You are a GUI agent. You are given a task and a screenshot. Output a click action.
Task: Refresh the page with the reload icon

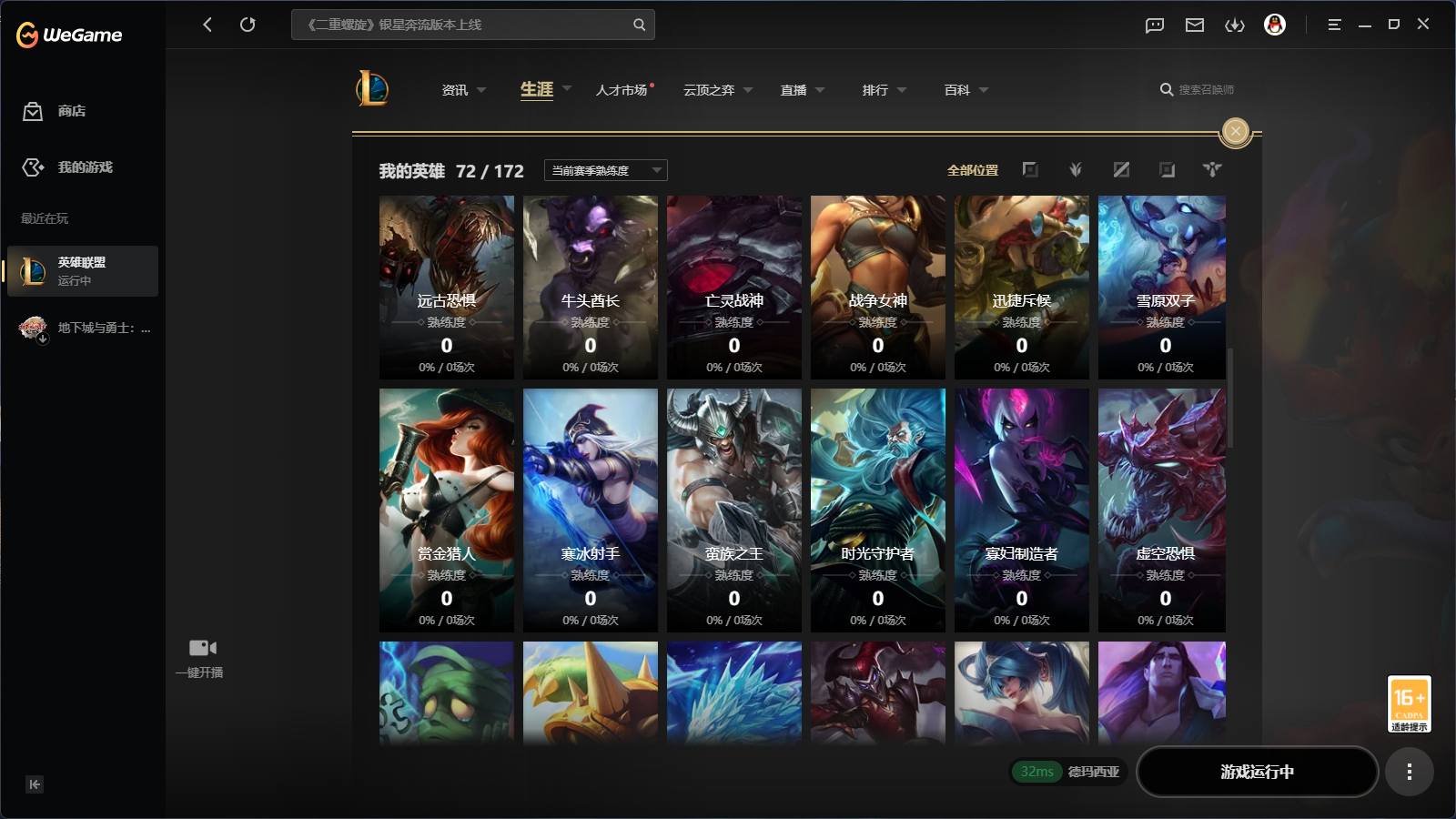pyautogui.click(x=248, y=25)
